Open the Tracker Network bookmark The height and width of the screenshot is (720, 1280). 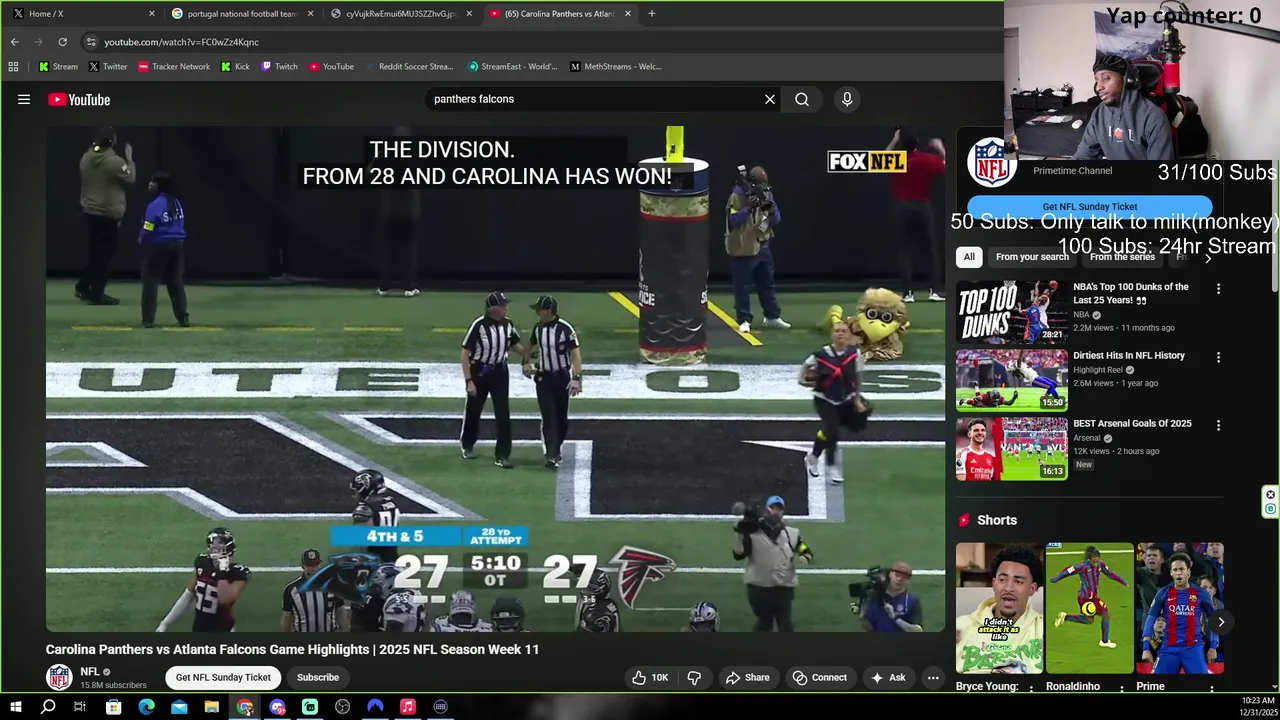click(x=174, y=66)
